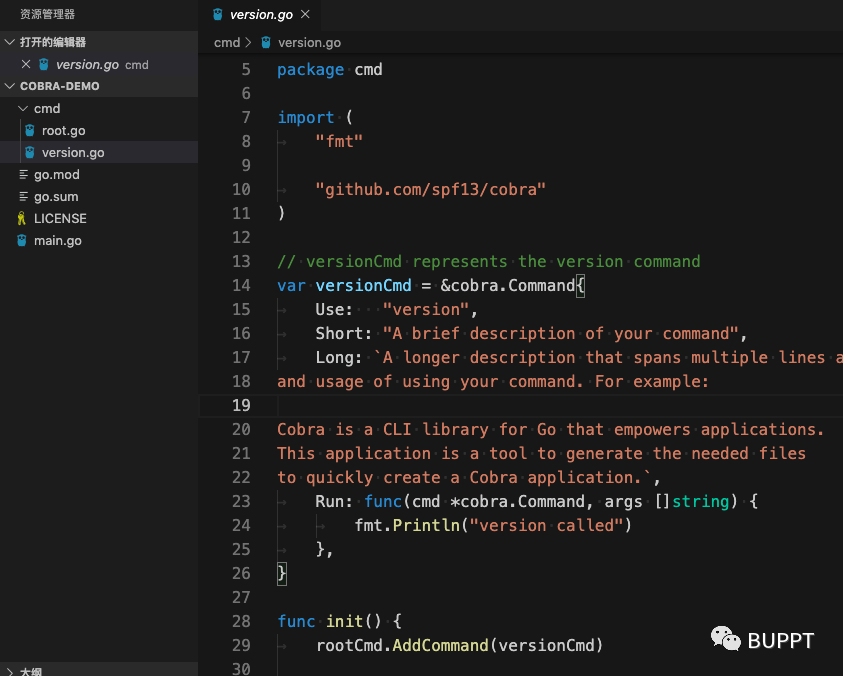Click Go icon beside open editor version.go
Image resolution: width=843 pixels, height=676 pixels.
point(44,65)
